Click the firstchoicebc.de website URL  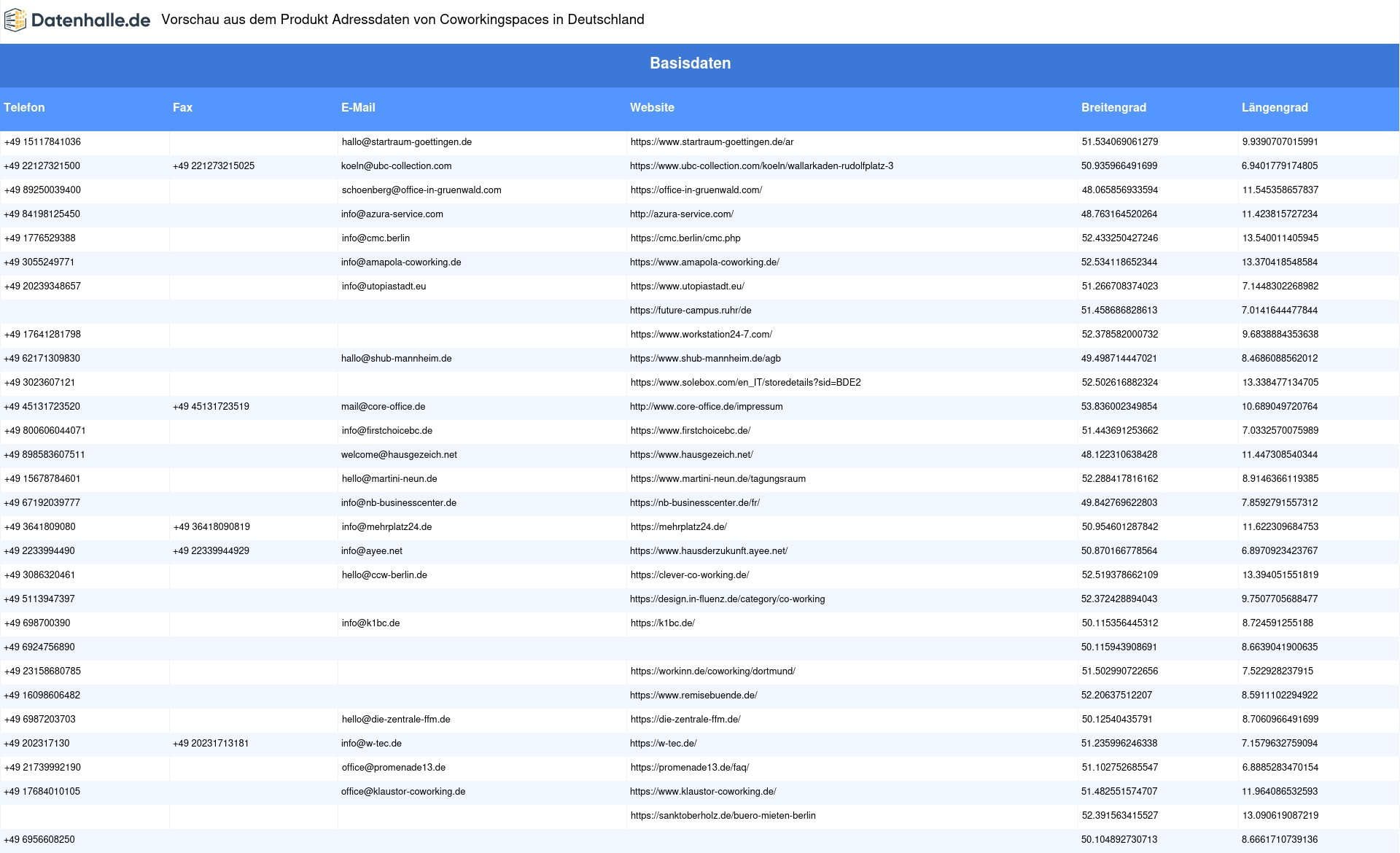[x=691, y=431]
